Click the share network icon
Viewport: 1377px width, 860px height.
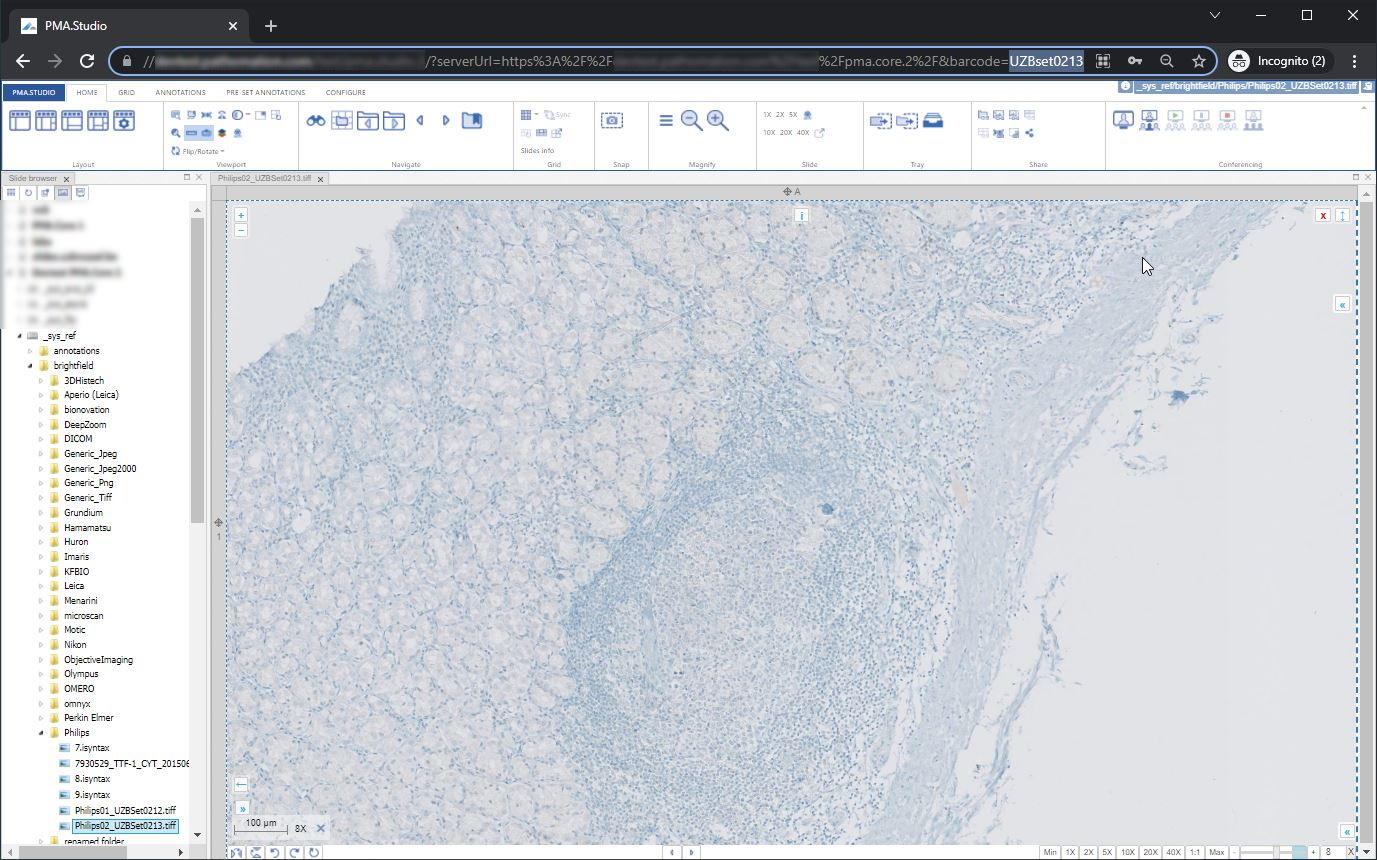(1029, 133)
